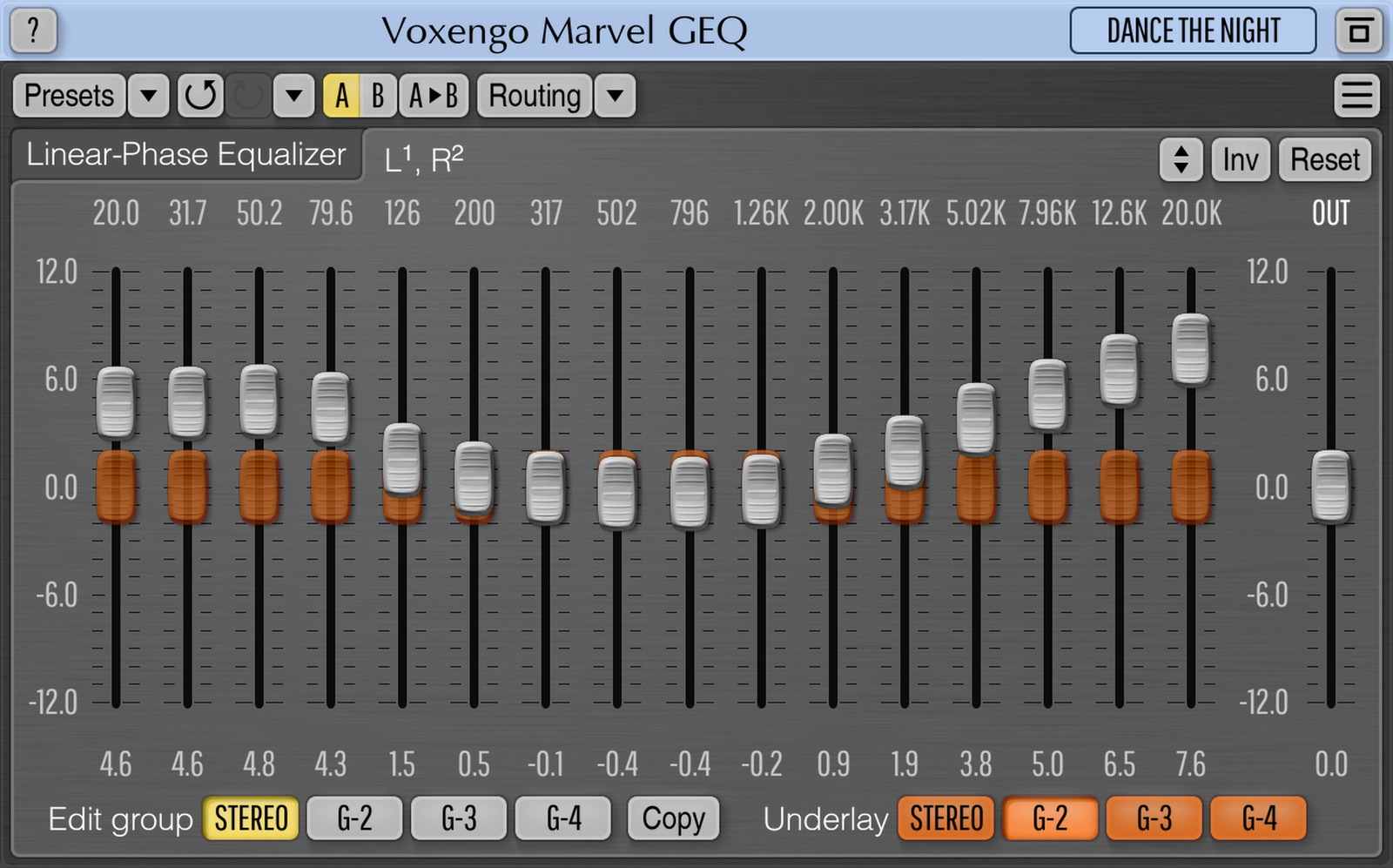Switch to state B
The image size is (1393, 868).
pyautogui.click(x=378, y=96)
